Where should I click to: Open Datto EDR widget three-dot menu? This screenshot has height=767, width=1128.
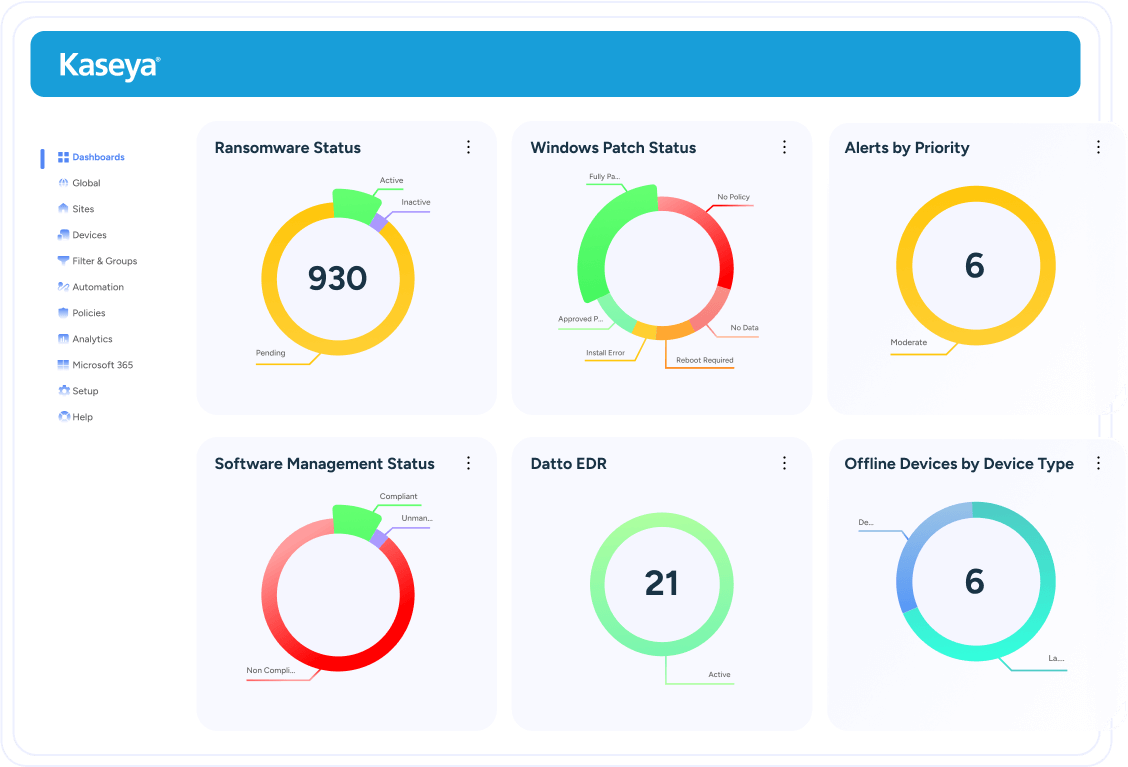coord(784,463)
